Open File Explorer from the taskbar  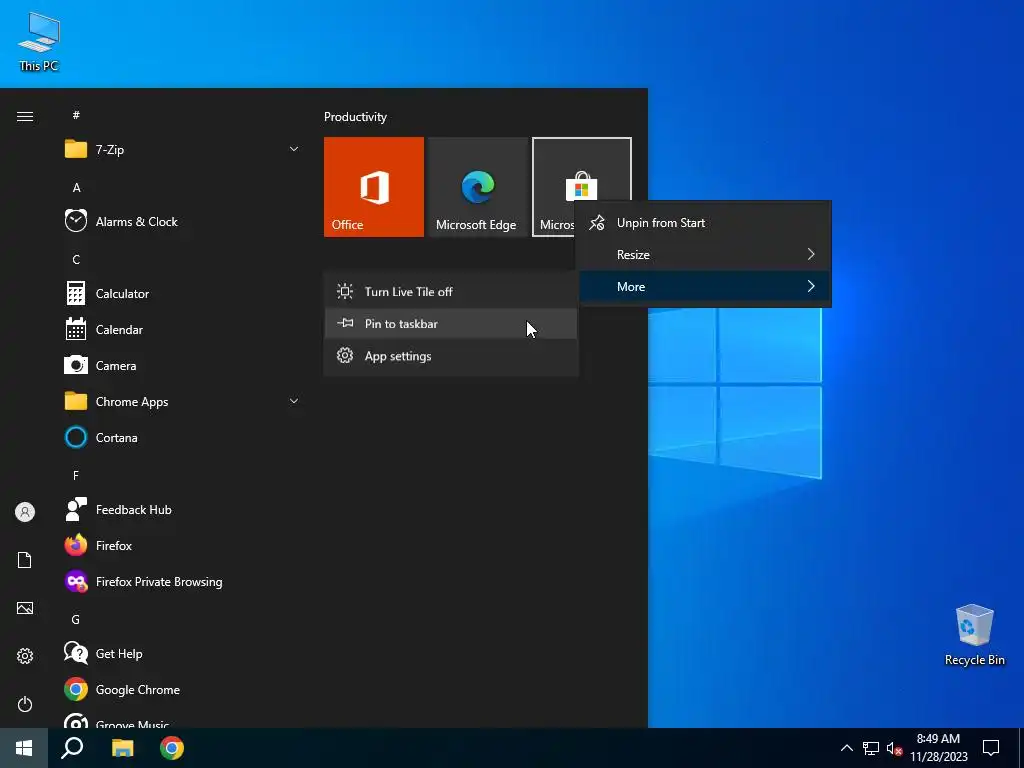tap(122, 748)
